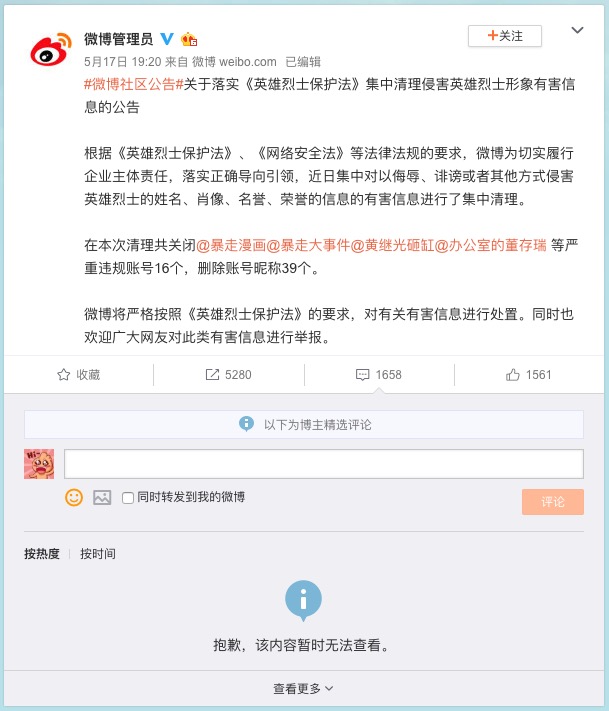
Task: Sort comments by 按时间
Action: 98,554
